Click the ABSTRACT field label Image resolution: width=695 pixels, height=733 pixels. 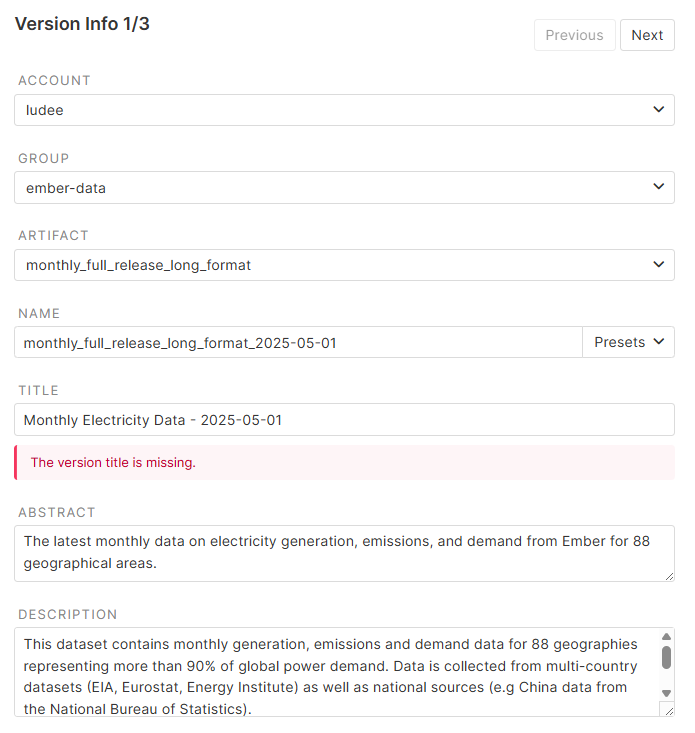(57, 513)
